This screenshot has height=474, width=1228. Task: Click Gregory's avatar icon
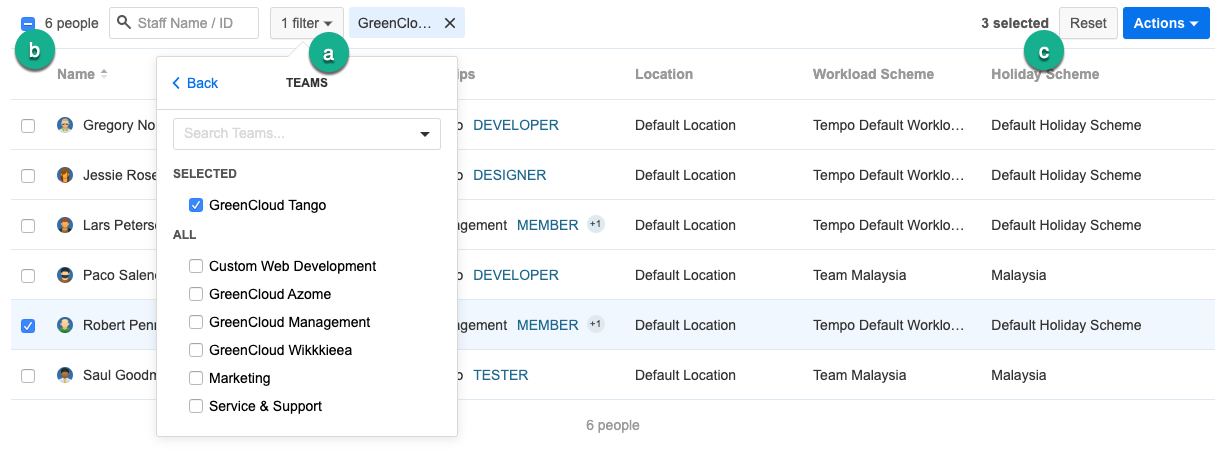[65, 125]
